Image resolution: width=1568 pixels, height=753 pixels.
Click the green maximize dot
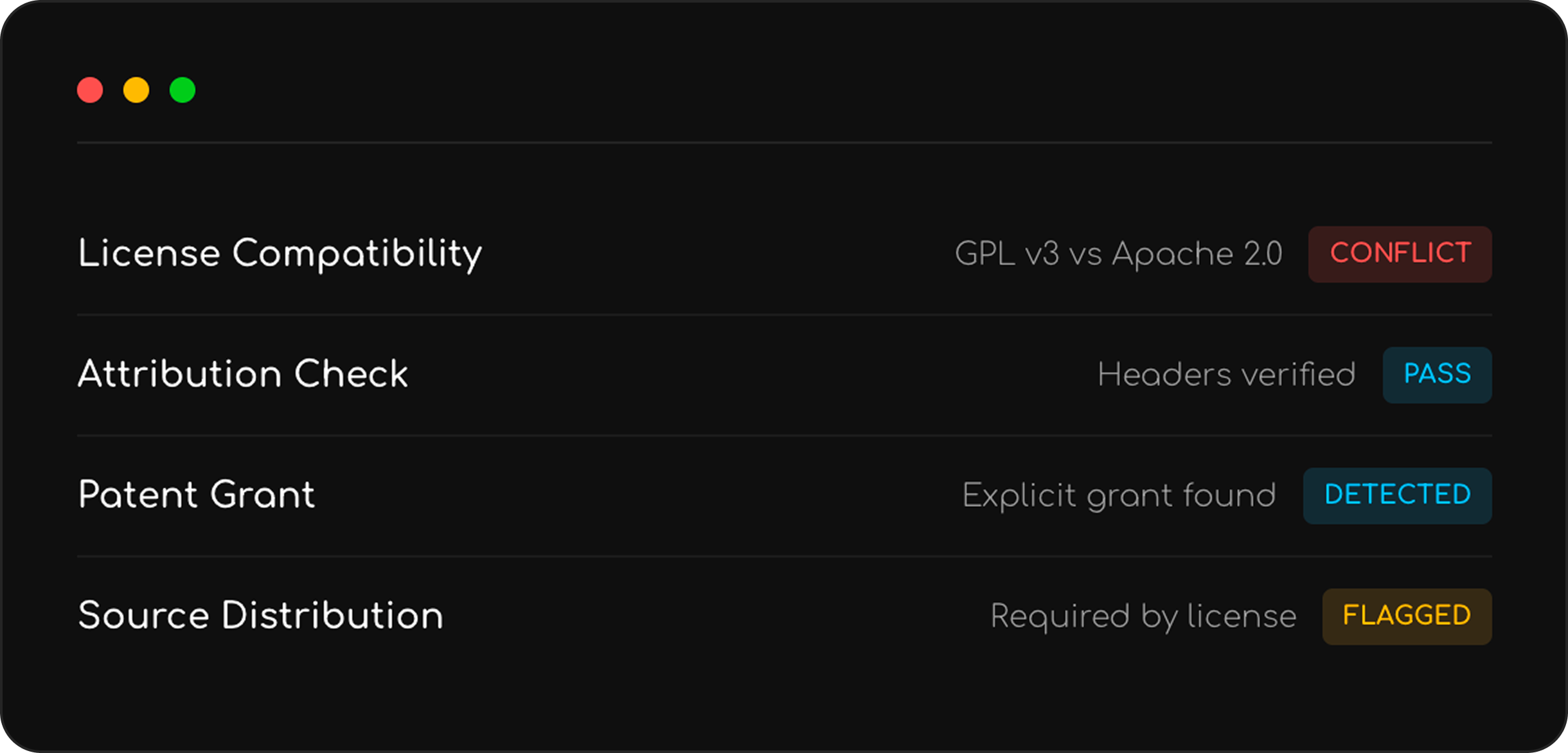(183, 90)
